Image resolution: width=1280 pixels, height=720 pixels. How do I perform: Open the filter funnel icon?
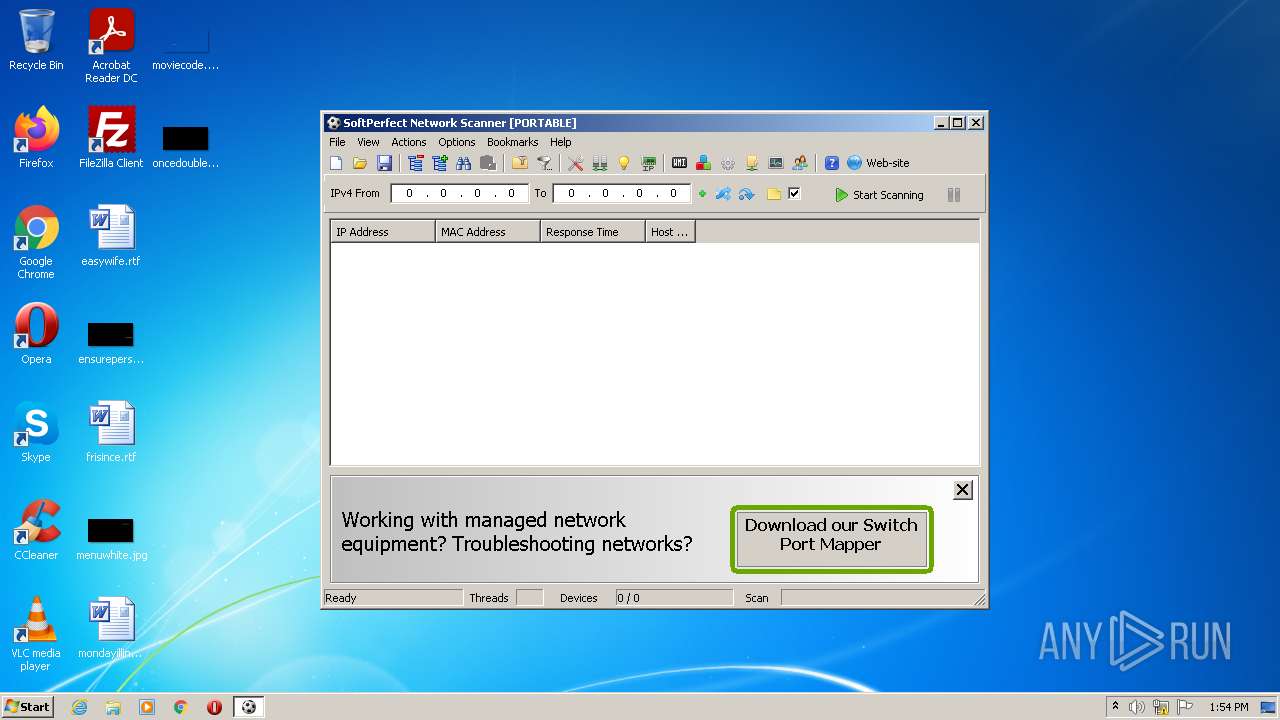[544, 163]
